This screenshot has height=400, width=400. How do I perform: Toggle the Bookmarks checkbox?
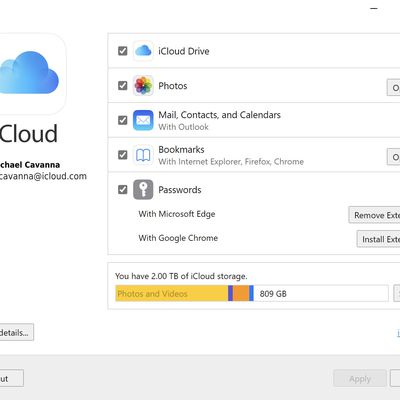123,155
